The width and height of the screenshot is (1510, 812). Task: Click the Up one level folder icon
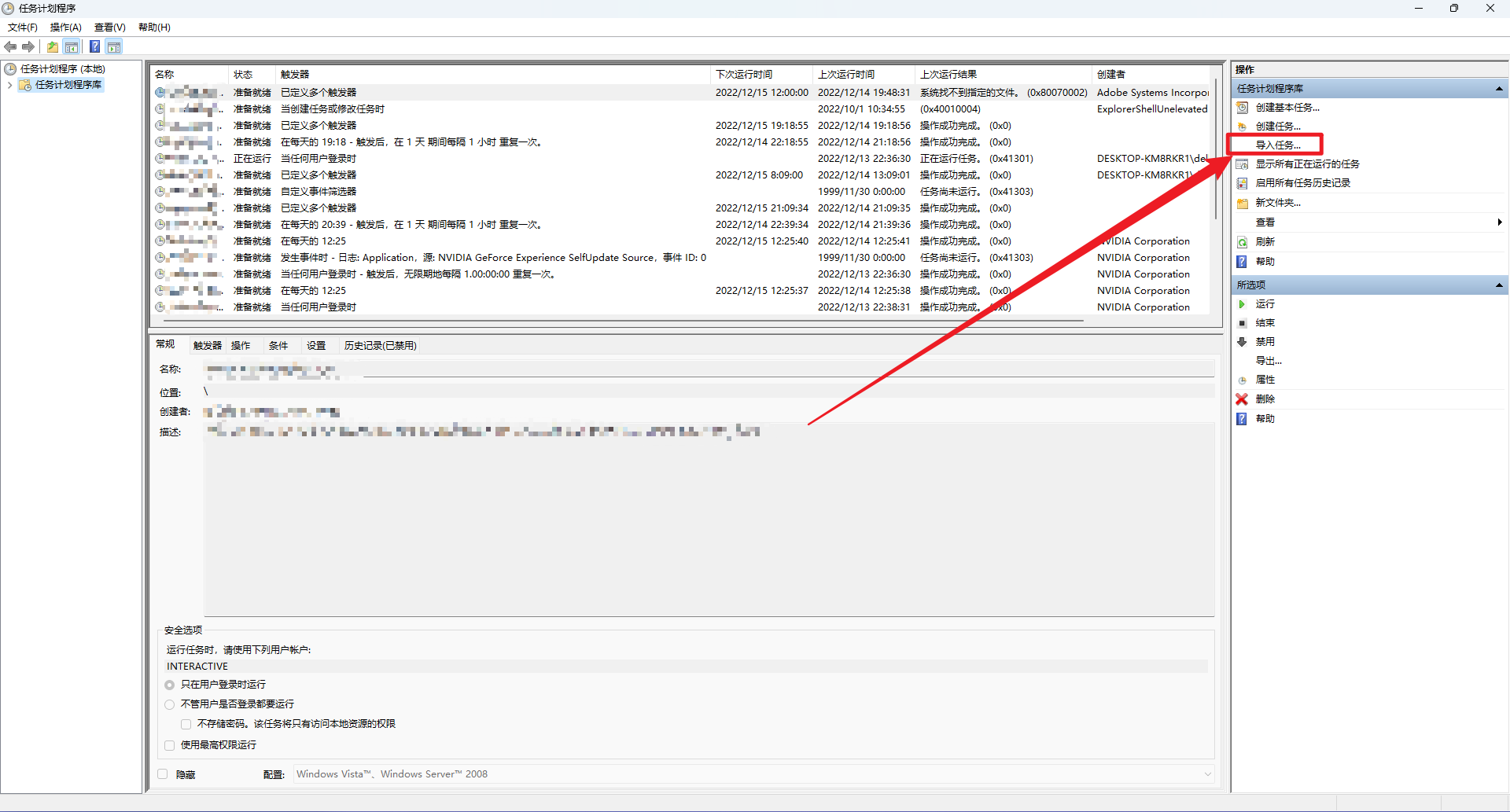coord(53,46)
